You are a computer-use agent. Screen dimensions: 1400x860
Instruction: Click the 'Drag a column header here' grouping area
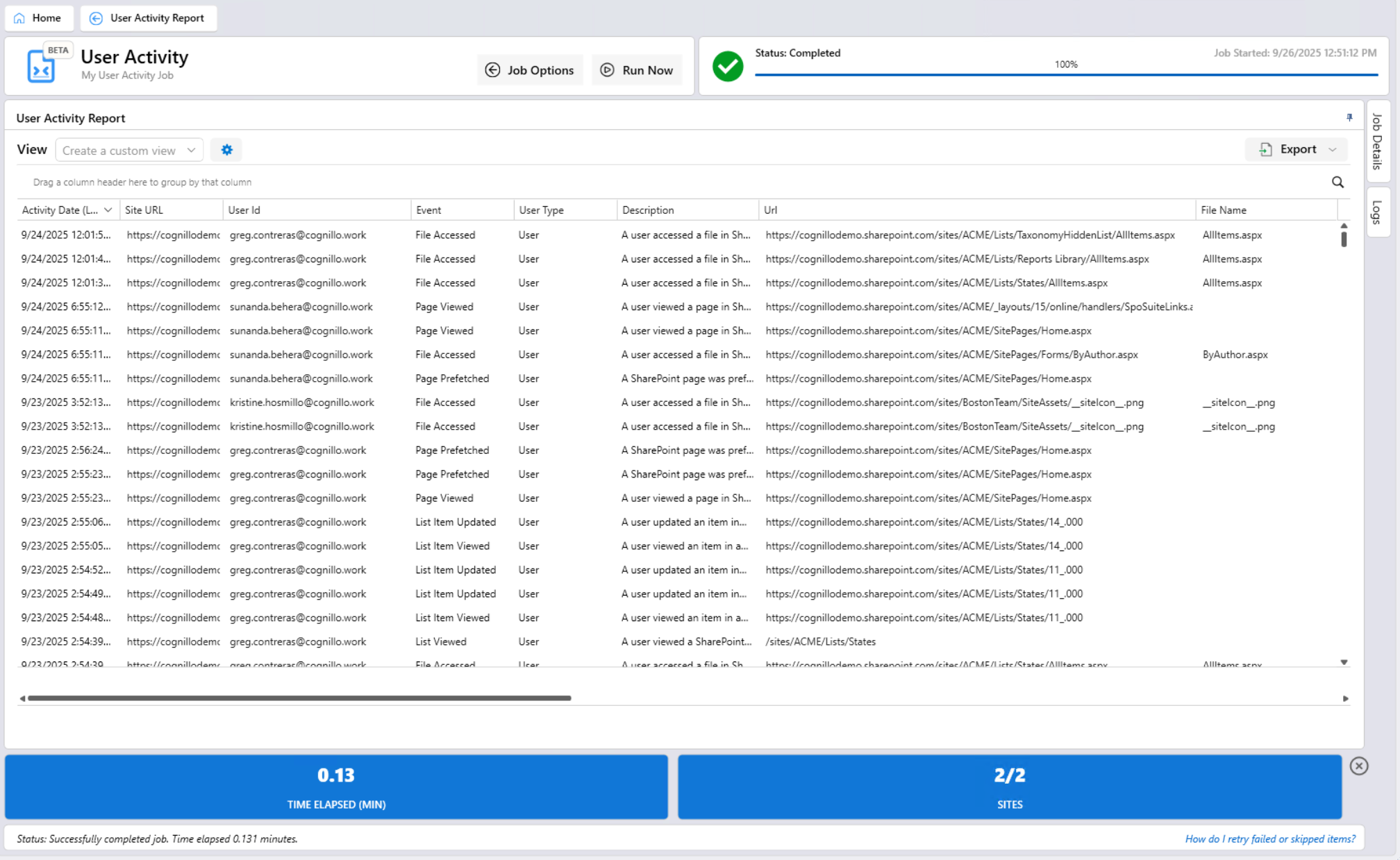click(142, 182)
